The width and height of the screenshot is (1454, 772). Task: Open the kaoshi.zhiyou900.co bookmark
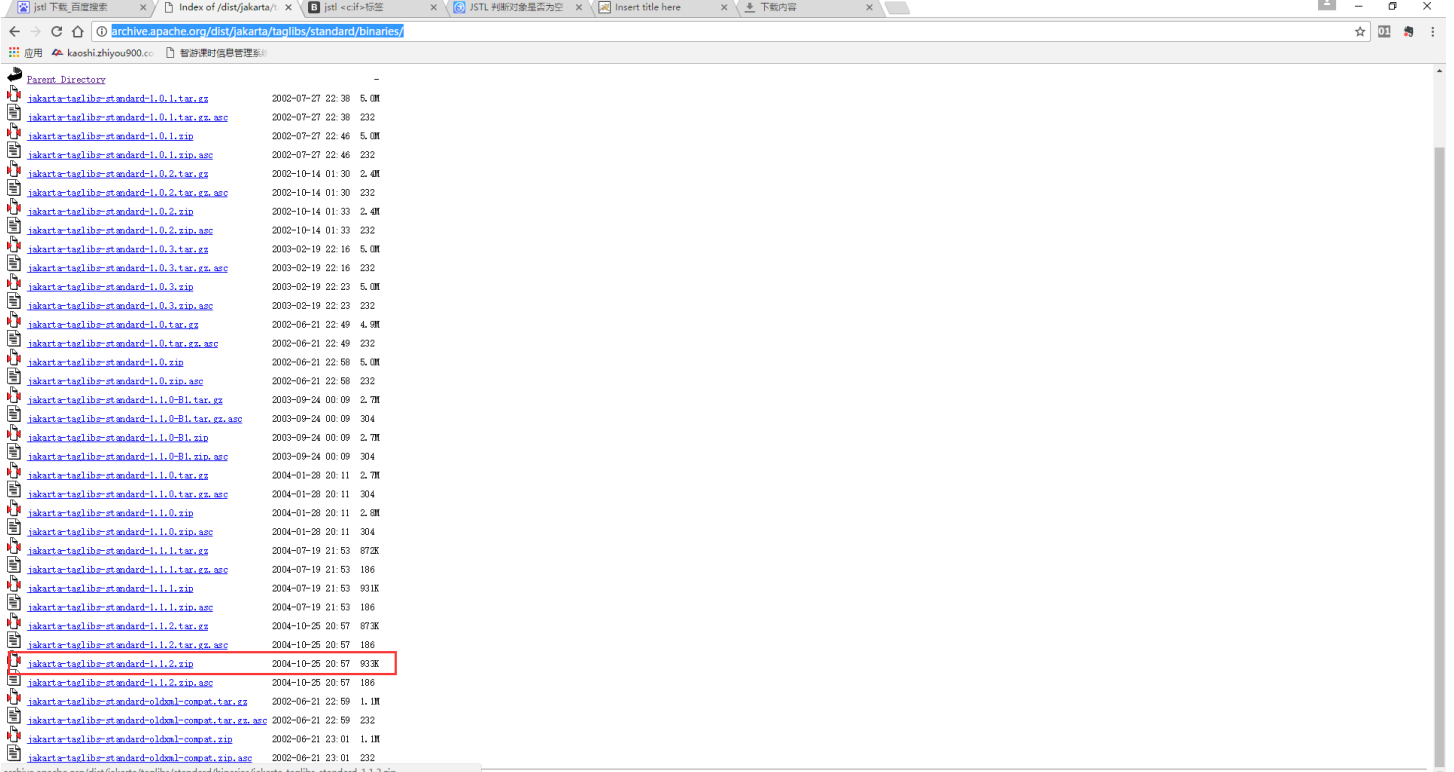point(102,53)
